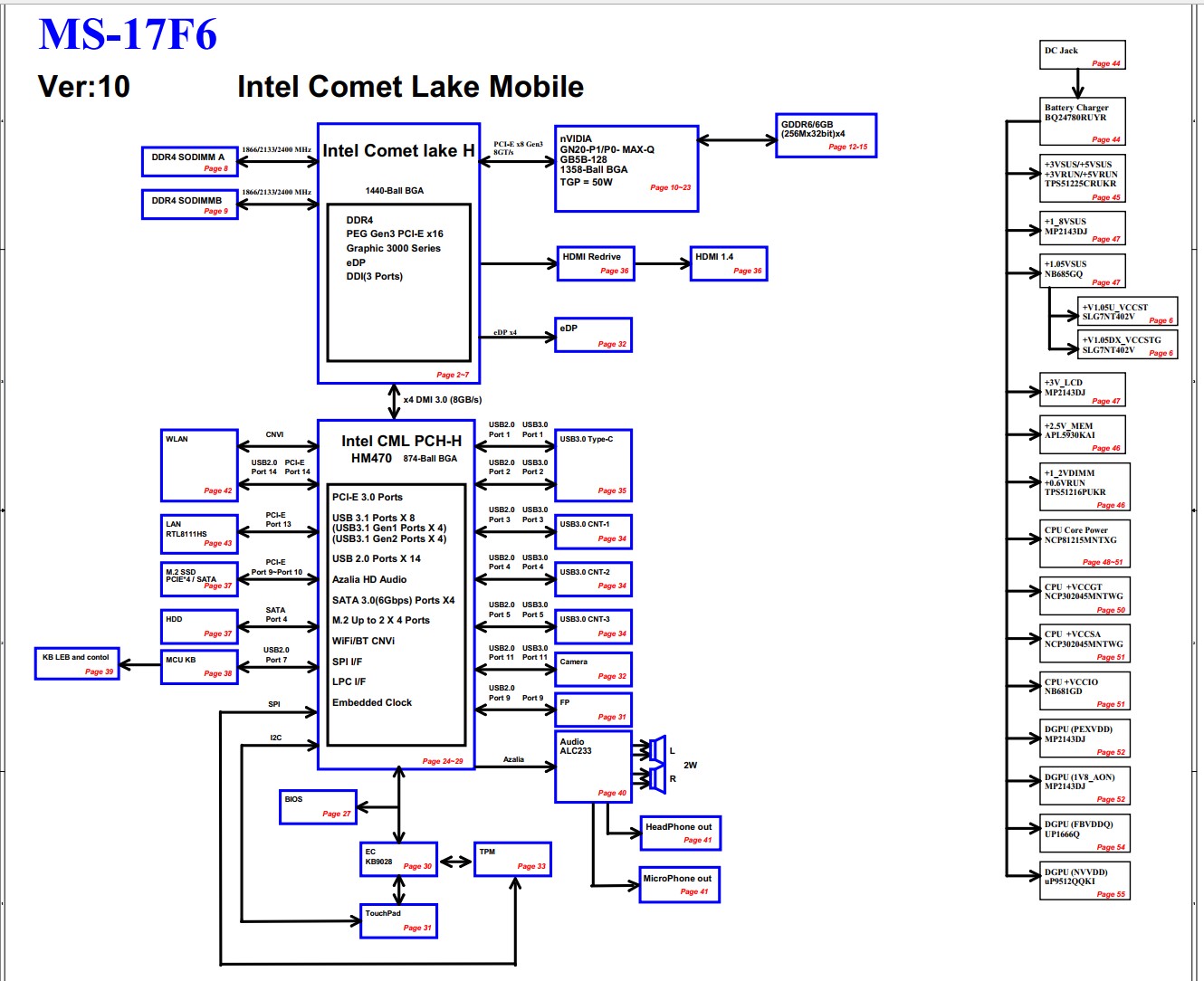Select the DGPU (1V8_AON) block
Viewport: 1204px width, 981px height.
point(1085,787)
